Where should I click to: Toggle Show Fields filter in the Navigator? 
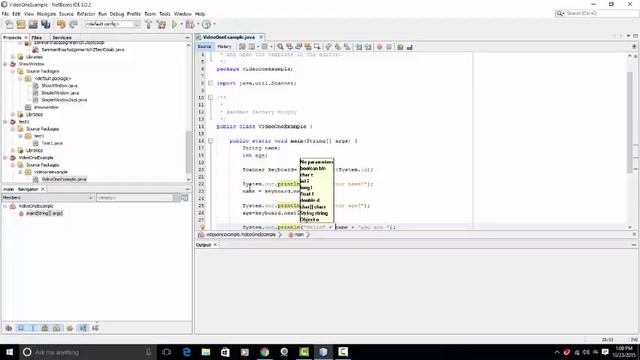coord(21,328)
